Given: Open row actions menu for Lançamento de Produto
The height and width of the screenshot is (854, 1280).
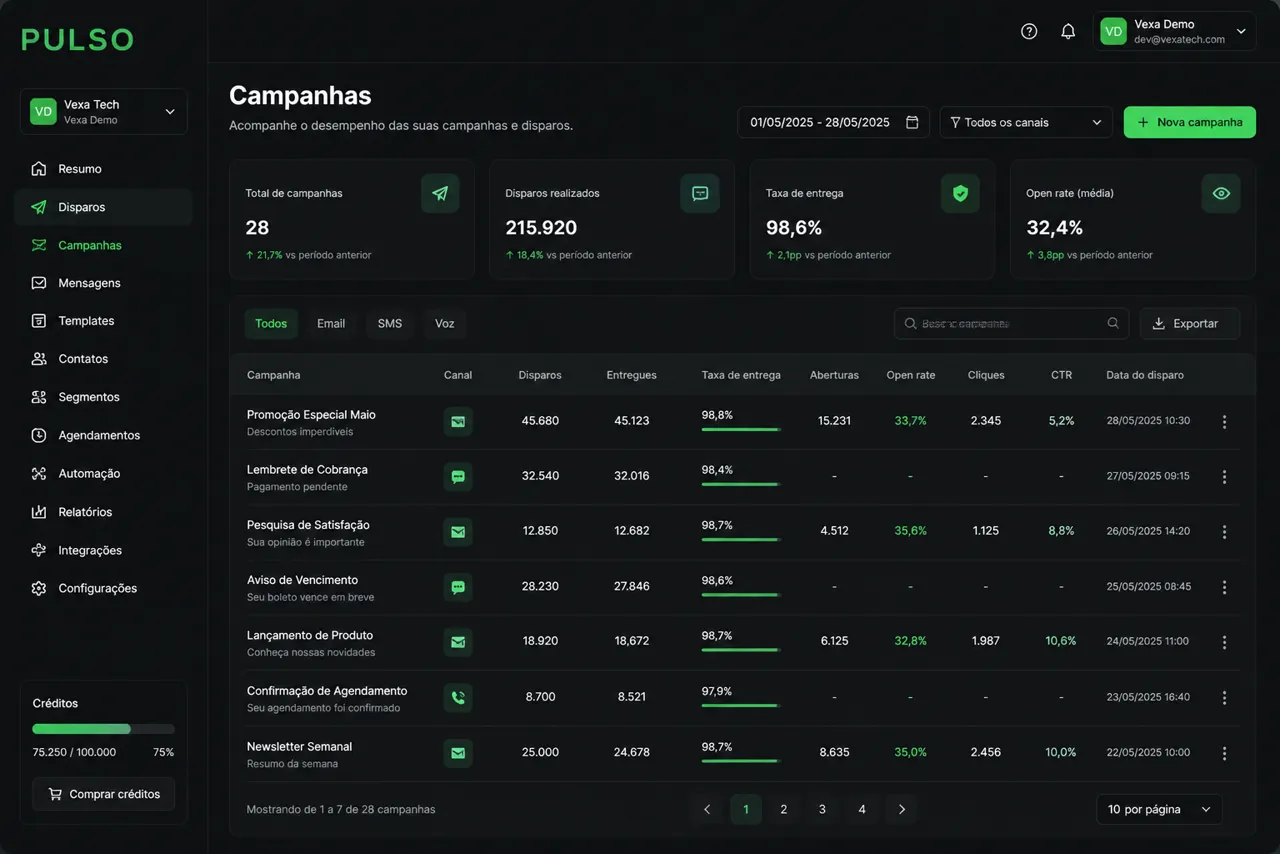Looking at the screenshot, I should pyautogui.click(x=1224, y=642).
